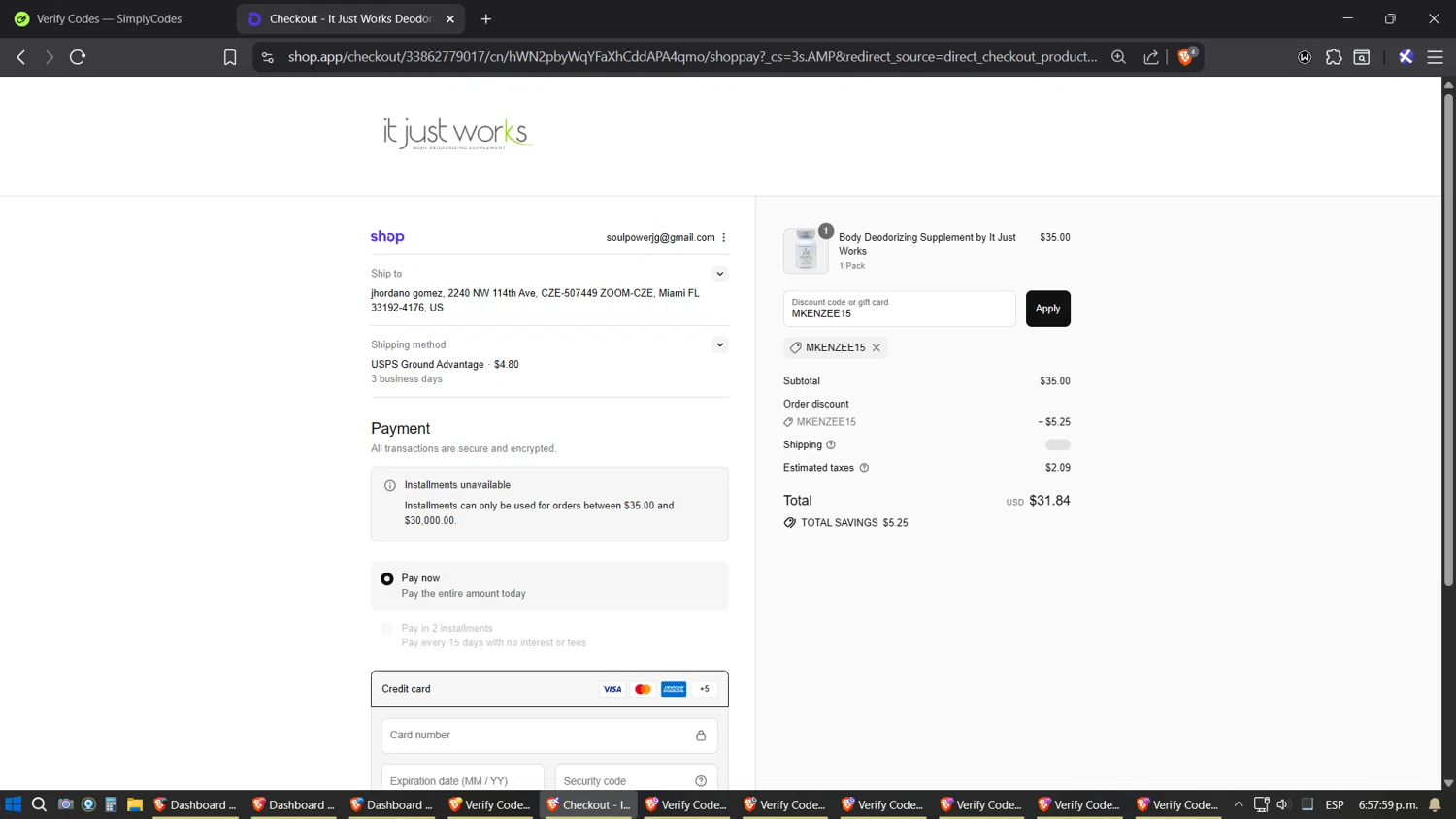Click the Mastercard icon

coord(643,689)
